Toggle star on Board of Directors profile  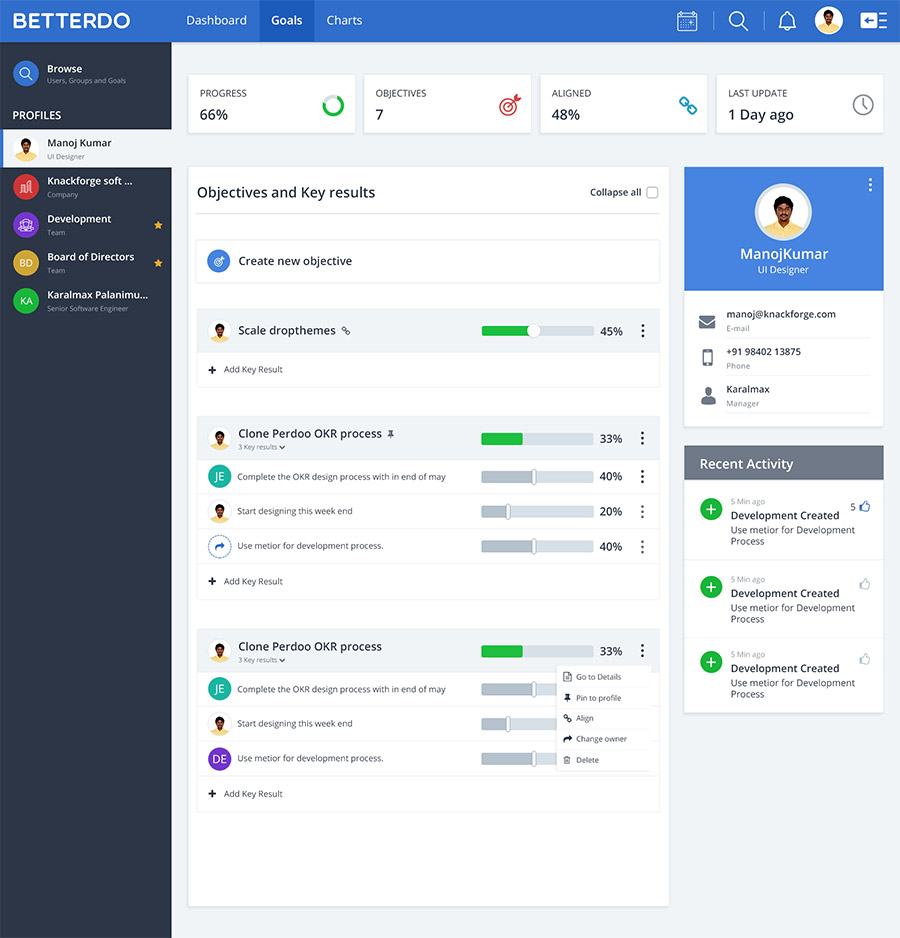click(158, 263)
